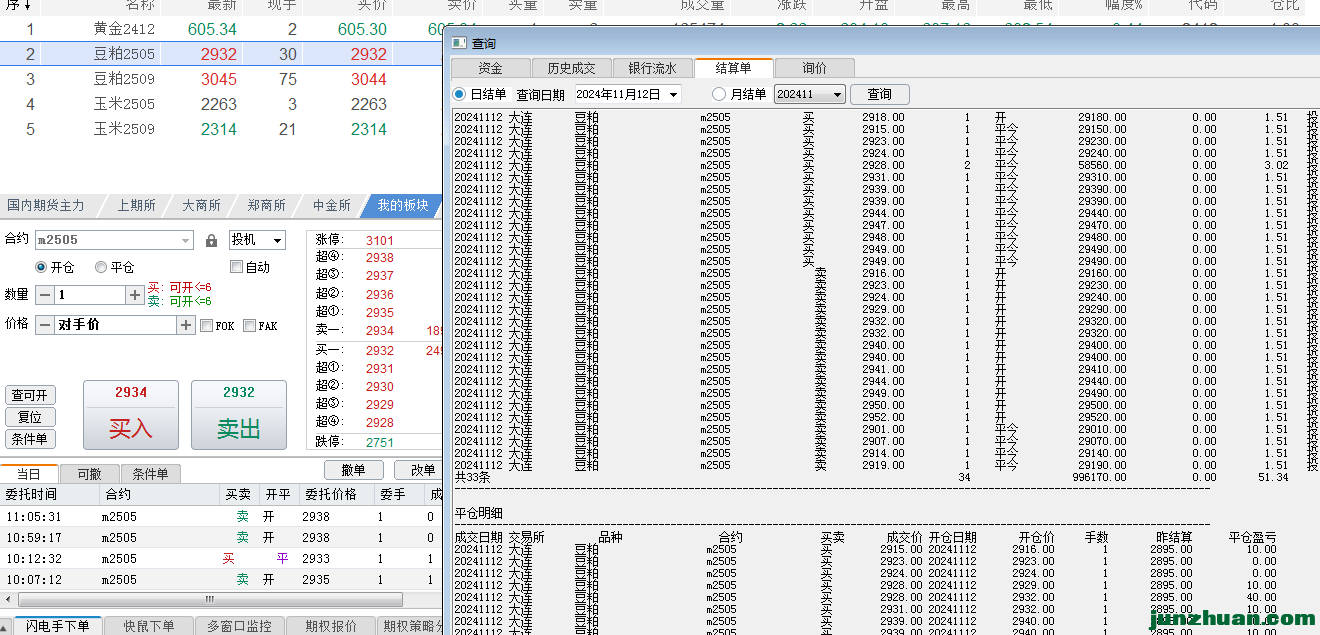Image resolution: width=1320 pixels, height=635 pixels.
Task: Select the 我的板块 tab
Action: click(x=402, y=205)
